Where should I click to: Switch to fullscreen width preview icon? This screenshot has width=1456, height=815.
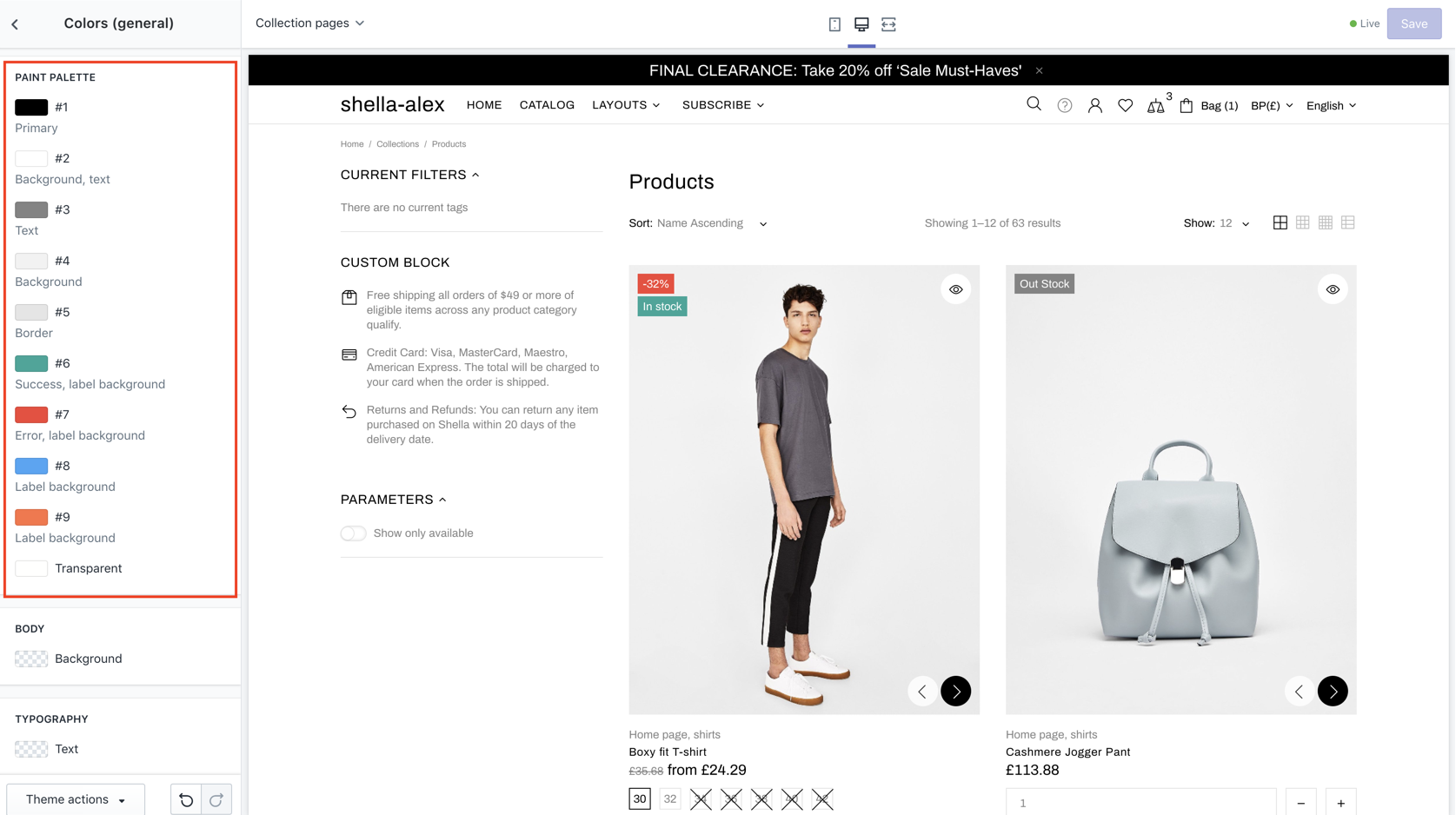888,24
